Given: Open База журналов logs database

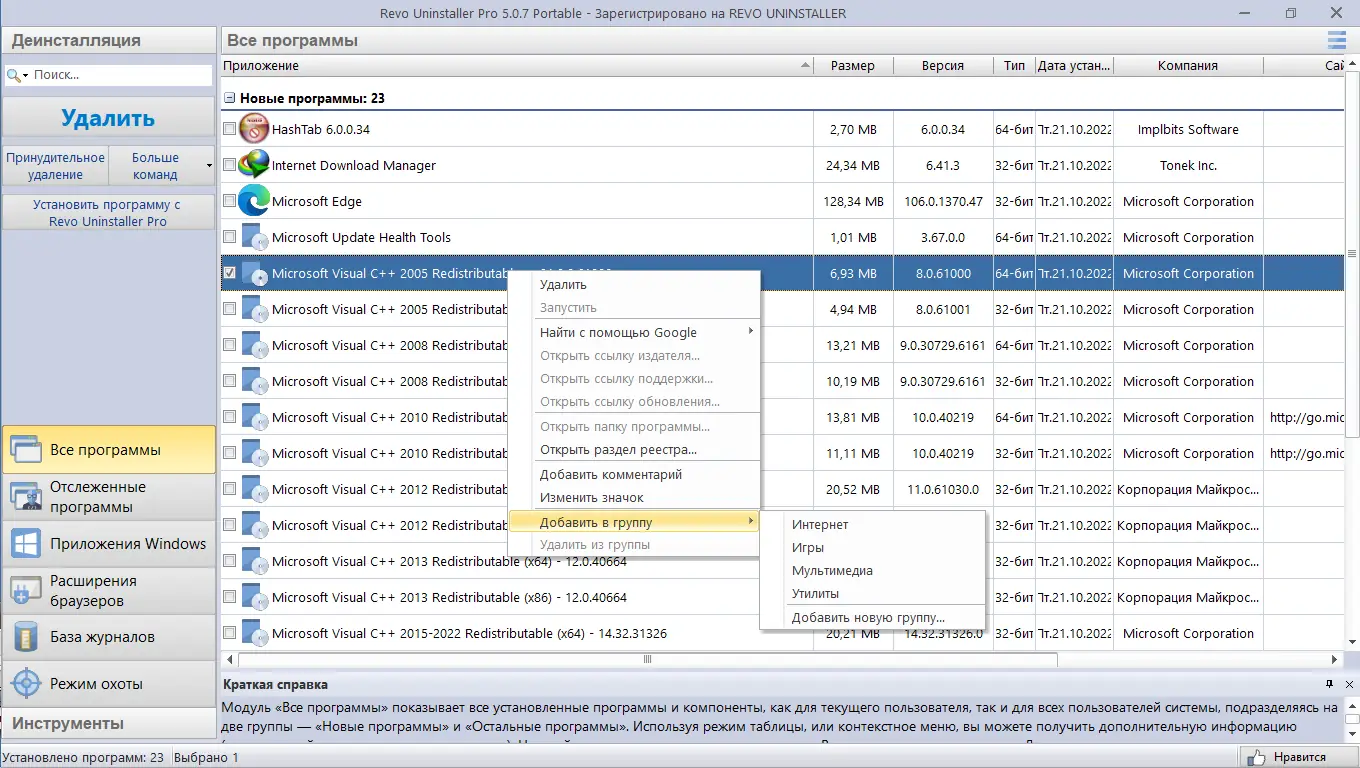Looking at the screenshot, I should (x=108, y=637).
